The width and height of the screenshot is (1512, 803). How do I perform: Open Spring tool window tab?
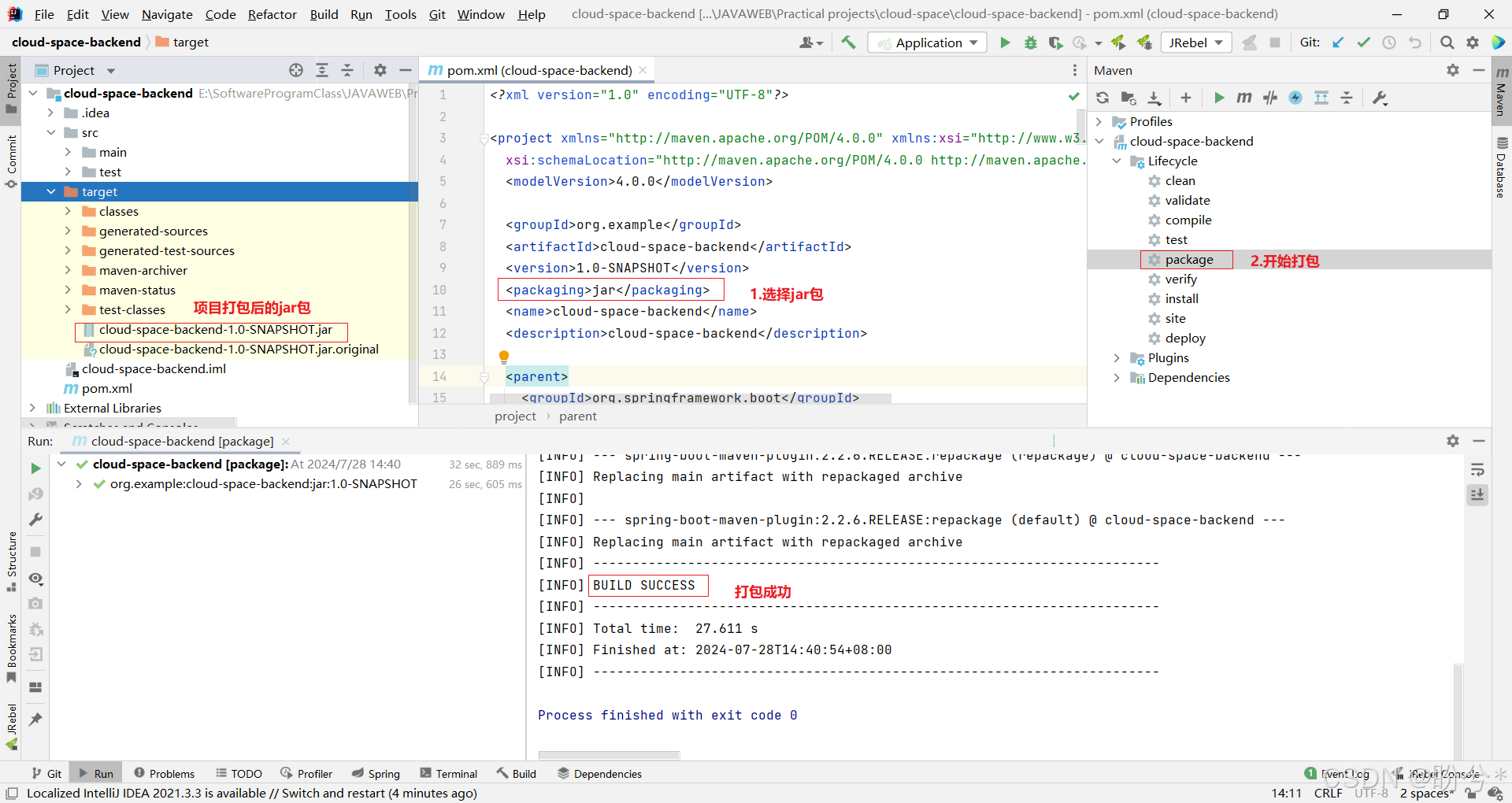pyautogui.click(x=376, y=774)
